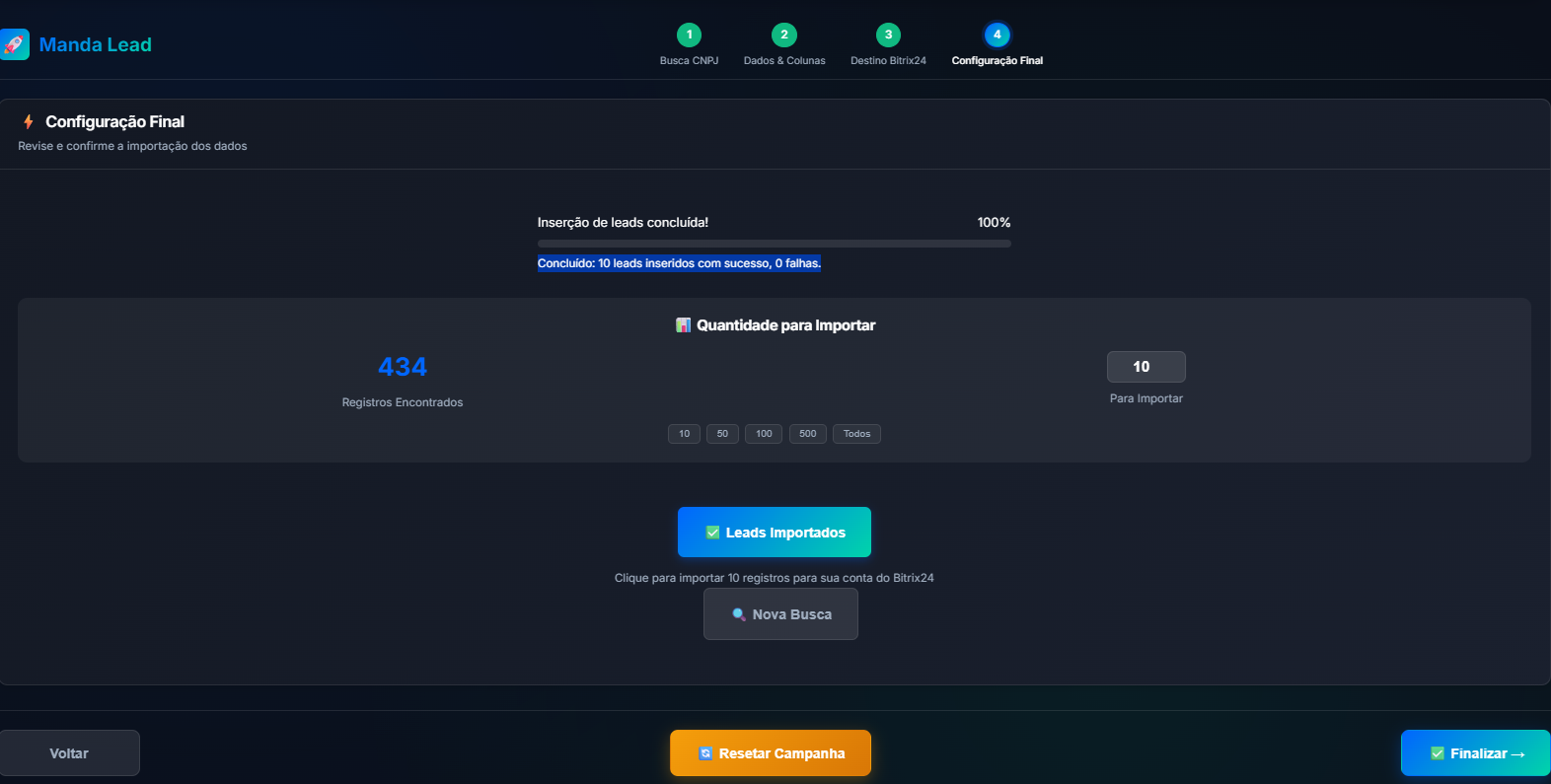Go to step 3 Destino Bitrix24
1551x784 pixels.
click(x=888, y=35)
